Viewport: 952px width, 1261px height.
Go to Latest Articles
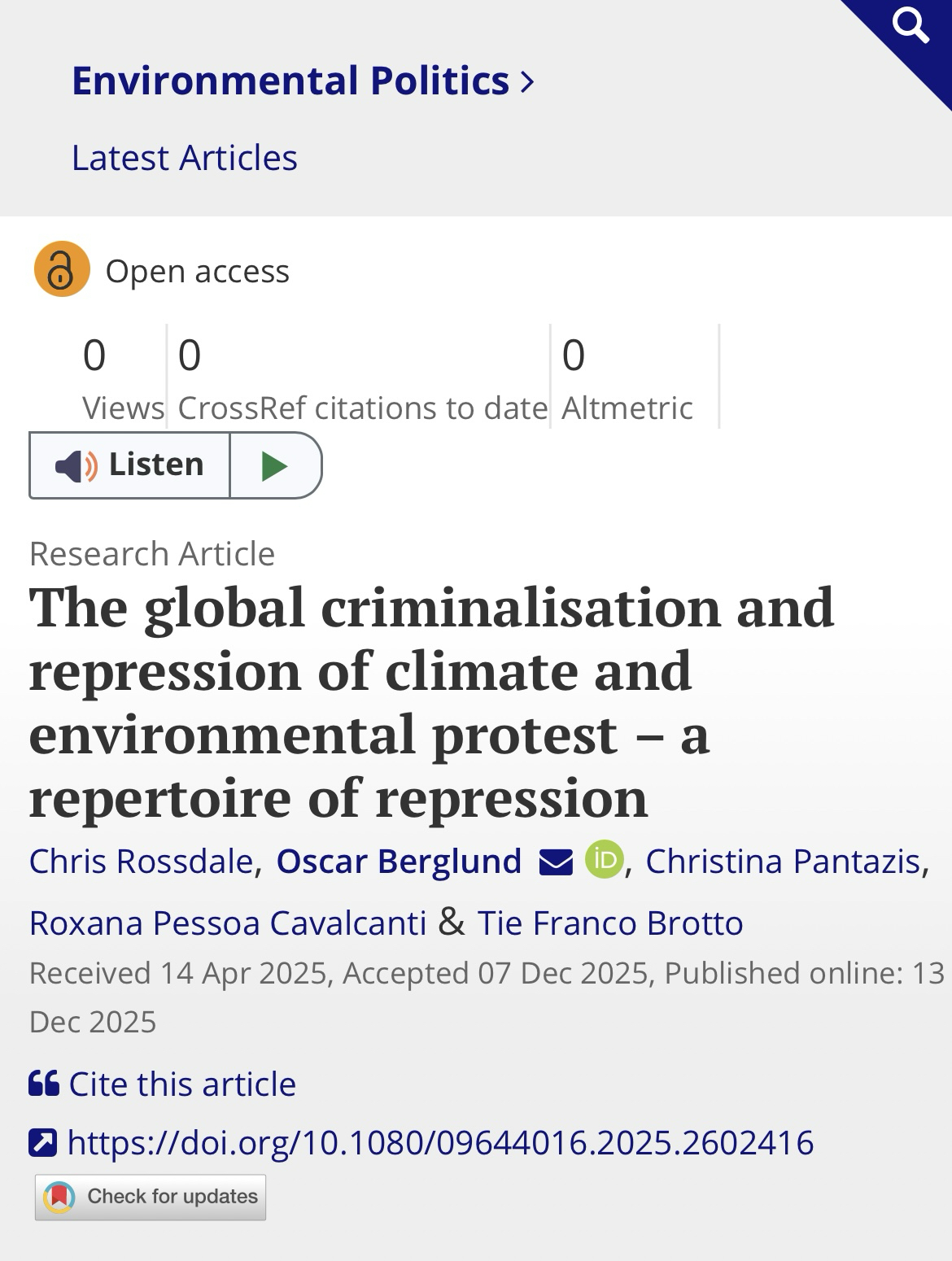tap(184, 158)
